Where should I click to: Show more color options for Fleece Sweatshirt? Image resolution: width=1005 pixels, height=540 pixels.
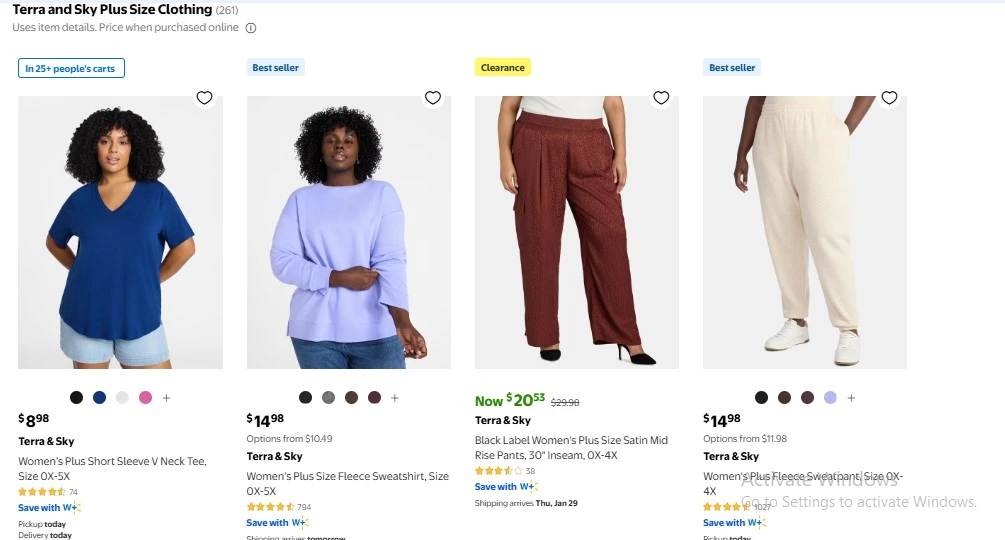pos(395,398)
